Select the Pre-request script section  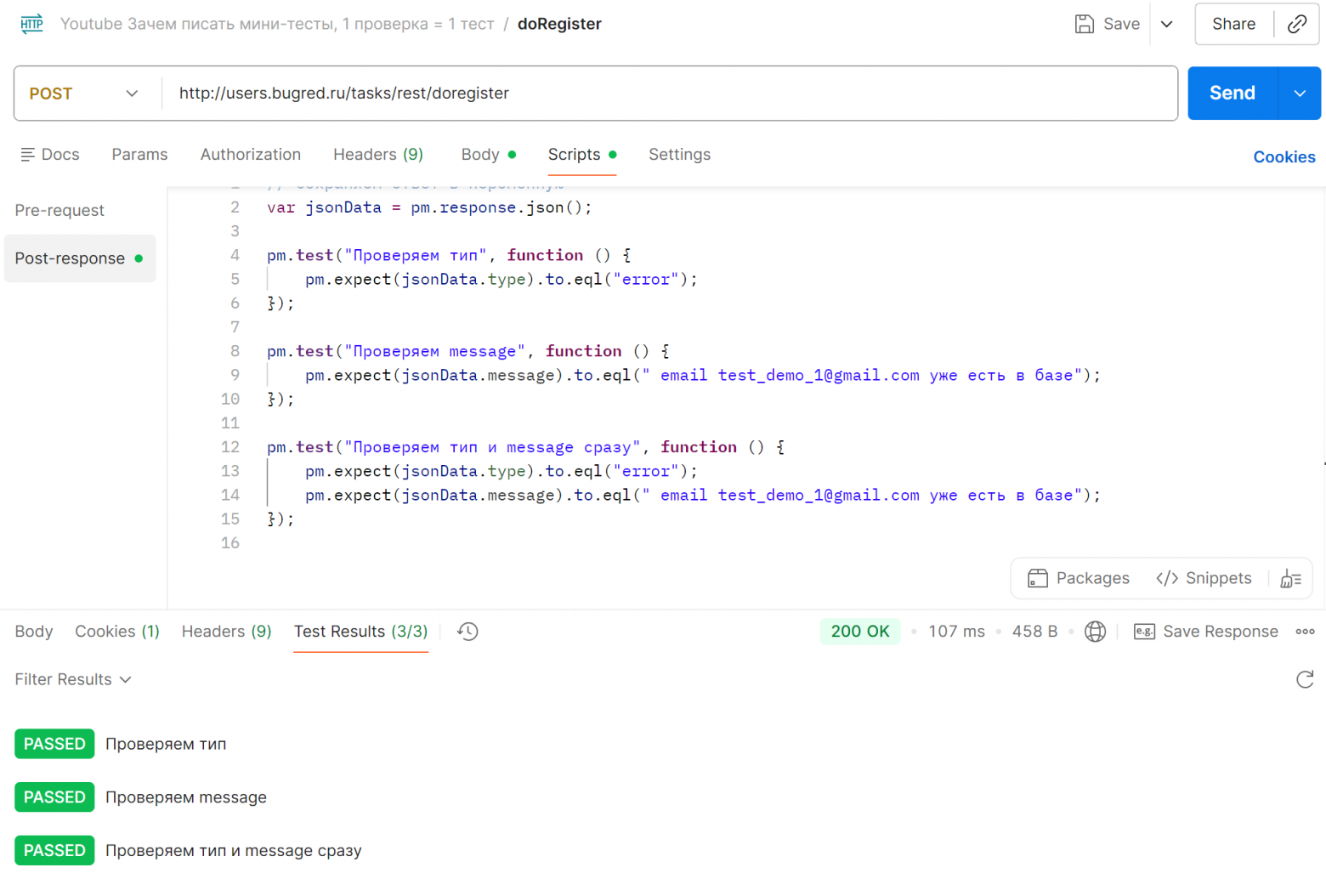(59, 210)
